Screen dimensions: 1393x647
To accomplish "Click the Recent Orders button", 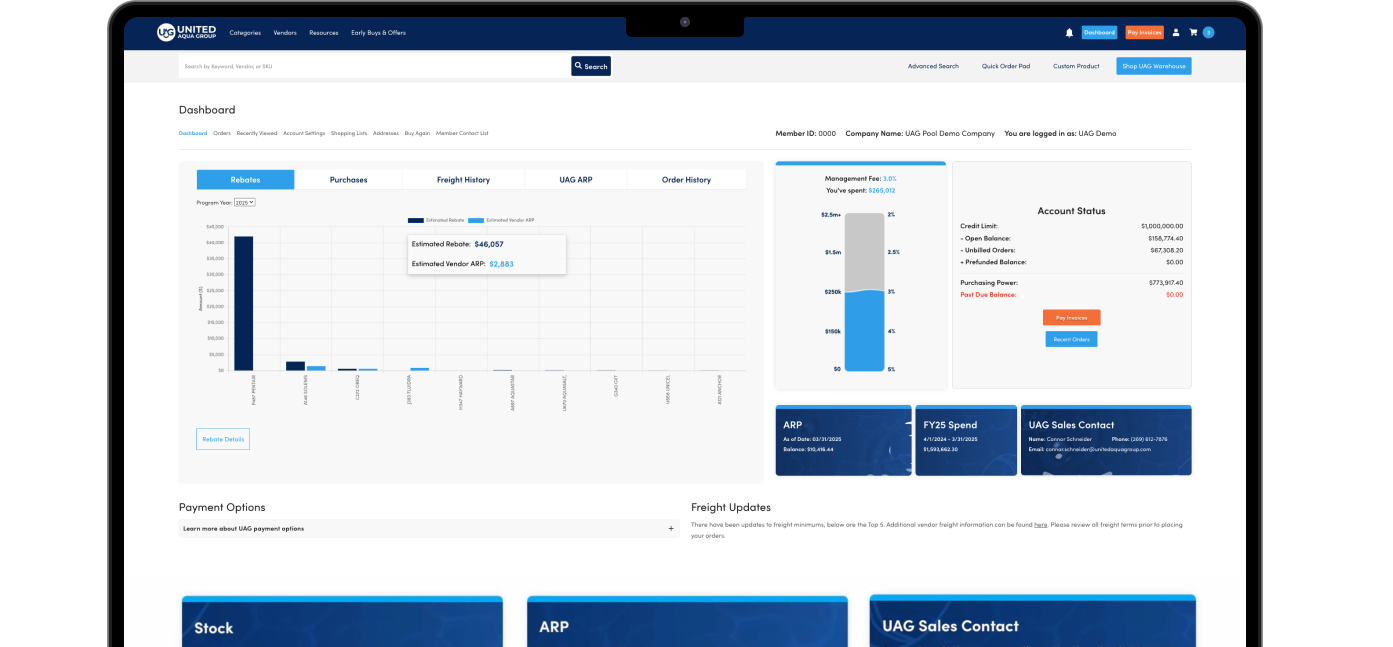I will (x=1071, y=339).
